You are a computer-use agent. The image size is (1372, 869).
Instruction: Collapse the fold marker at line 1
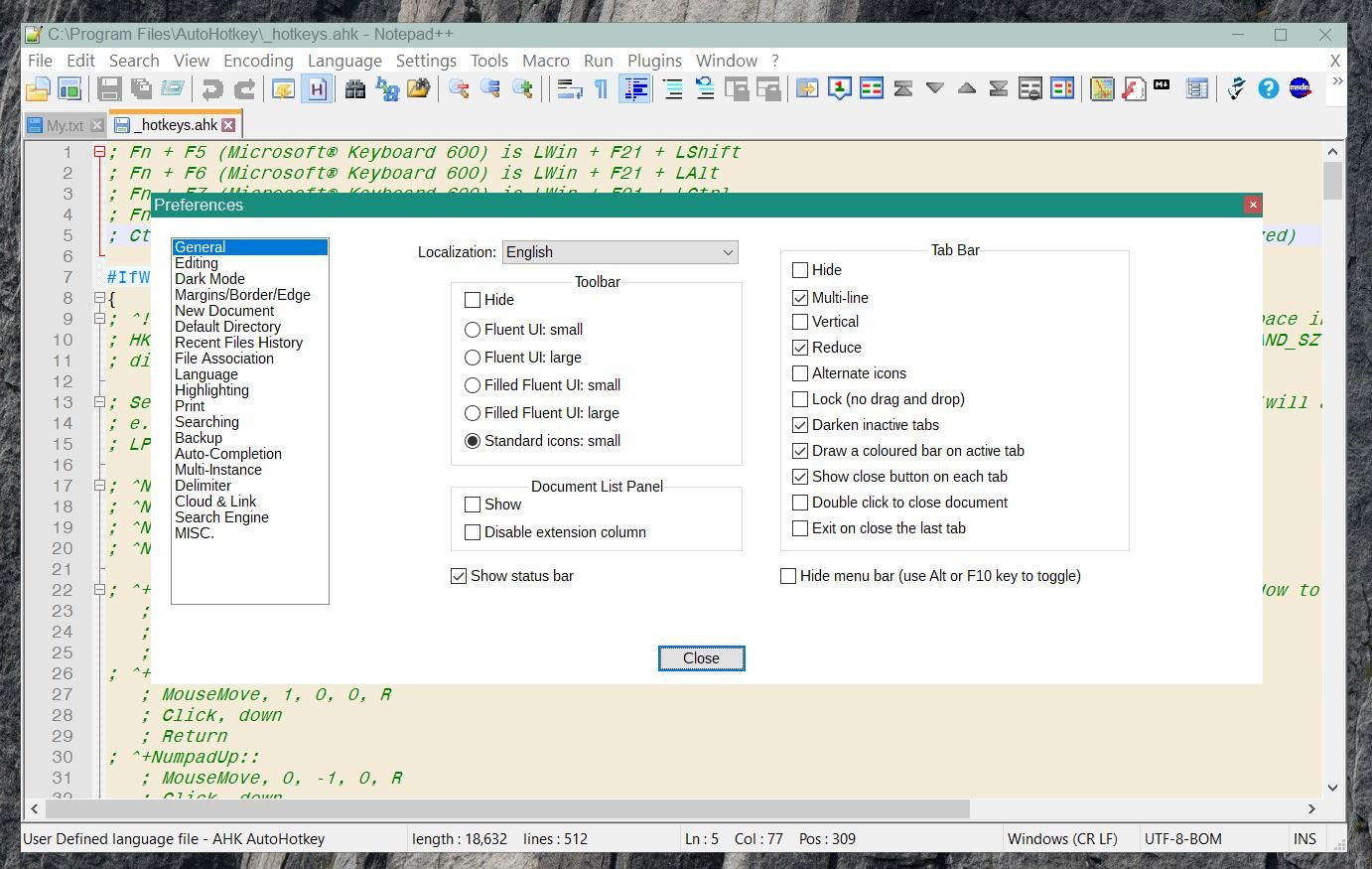click(99, 152)
